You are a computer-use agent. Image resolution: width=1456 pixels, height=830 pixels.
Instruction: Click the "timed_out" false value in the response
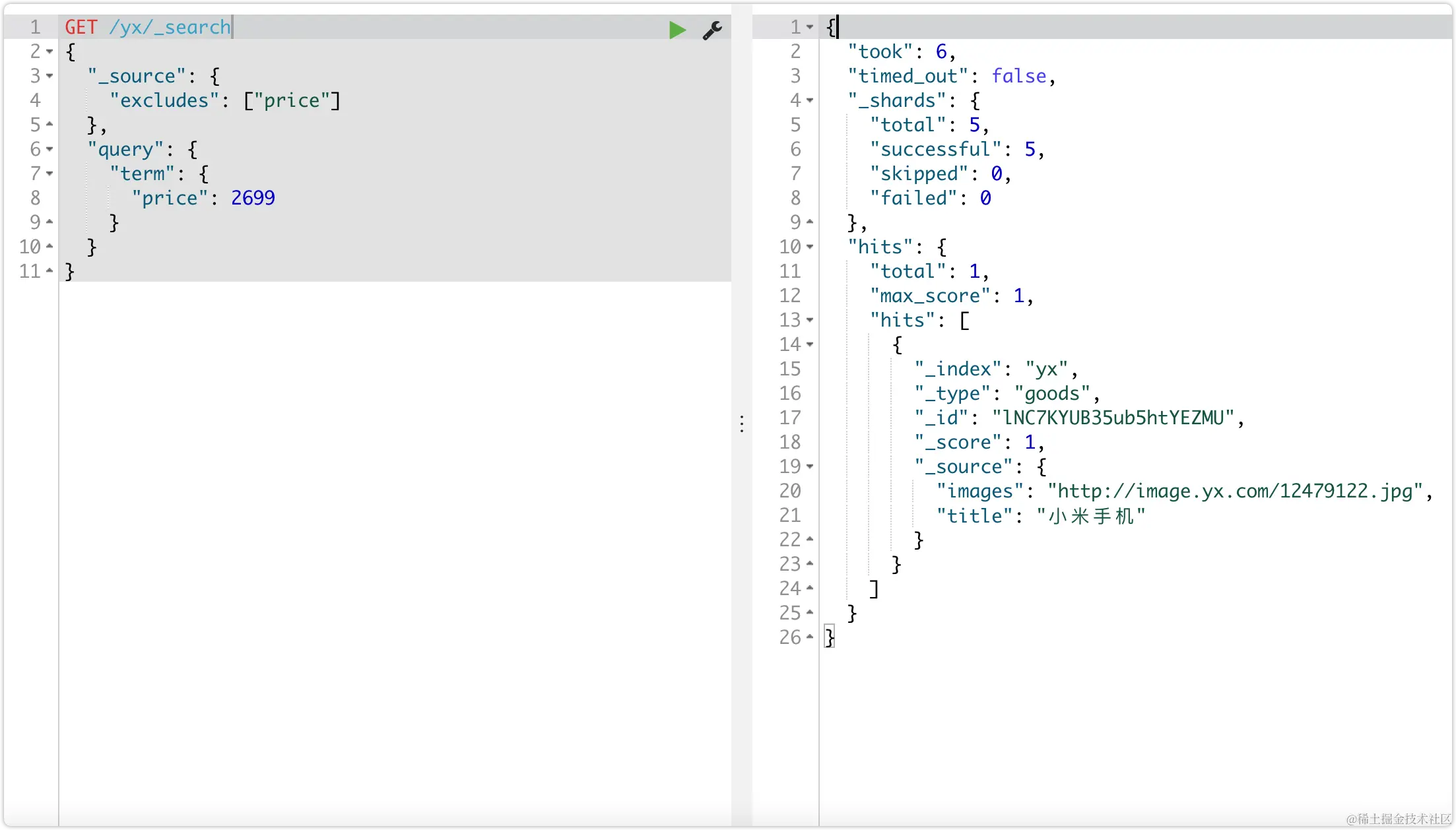coord(1018,76)
